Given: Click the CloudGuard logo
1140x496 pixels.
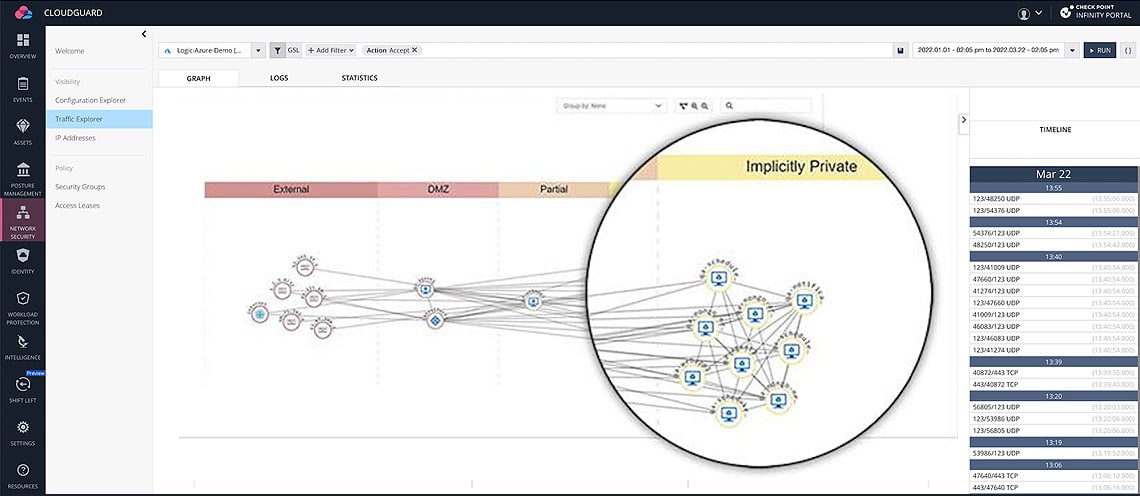Looking at the screenshot, I should [x=23, y=12].
